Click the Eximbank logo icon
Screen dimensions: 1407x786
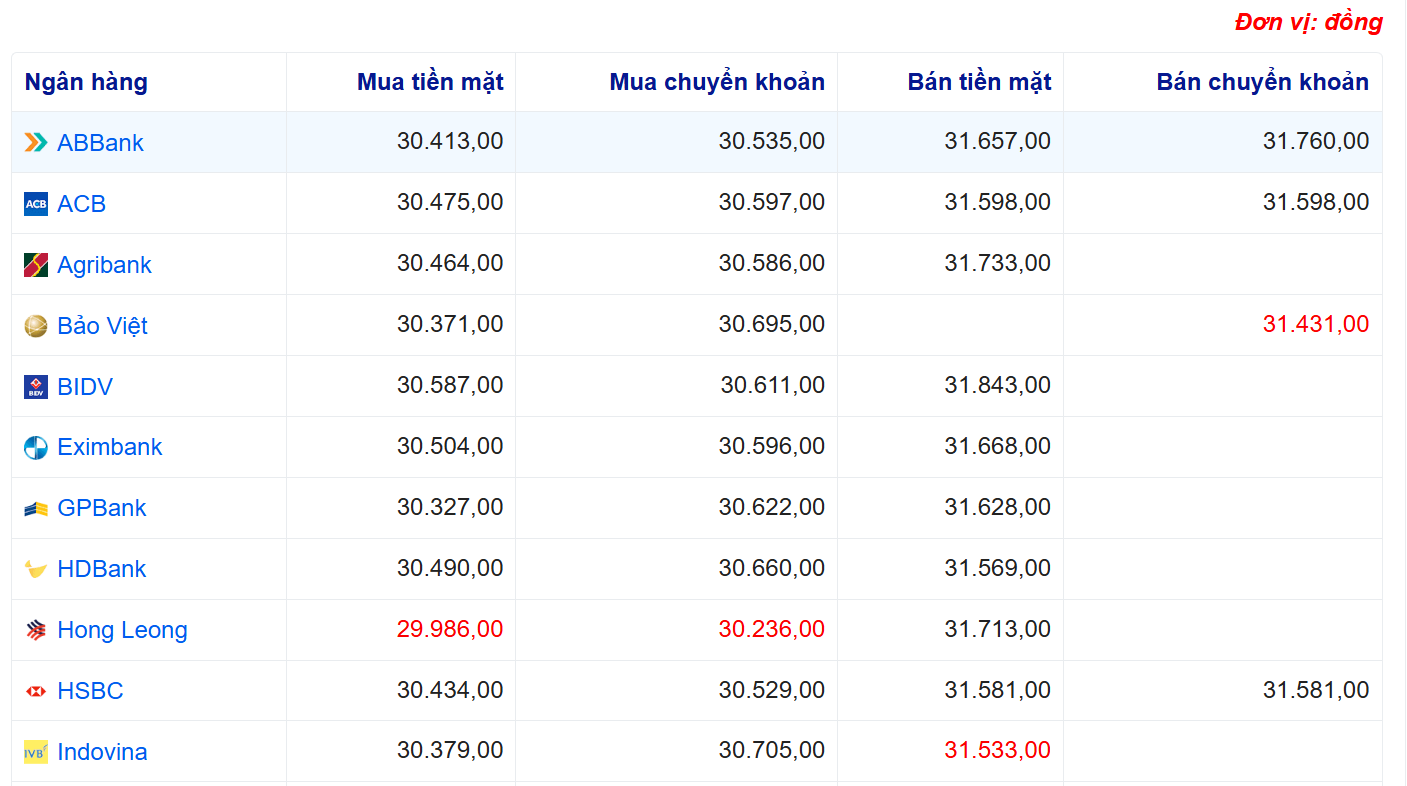(x=36, y=448)
